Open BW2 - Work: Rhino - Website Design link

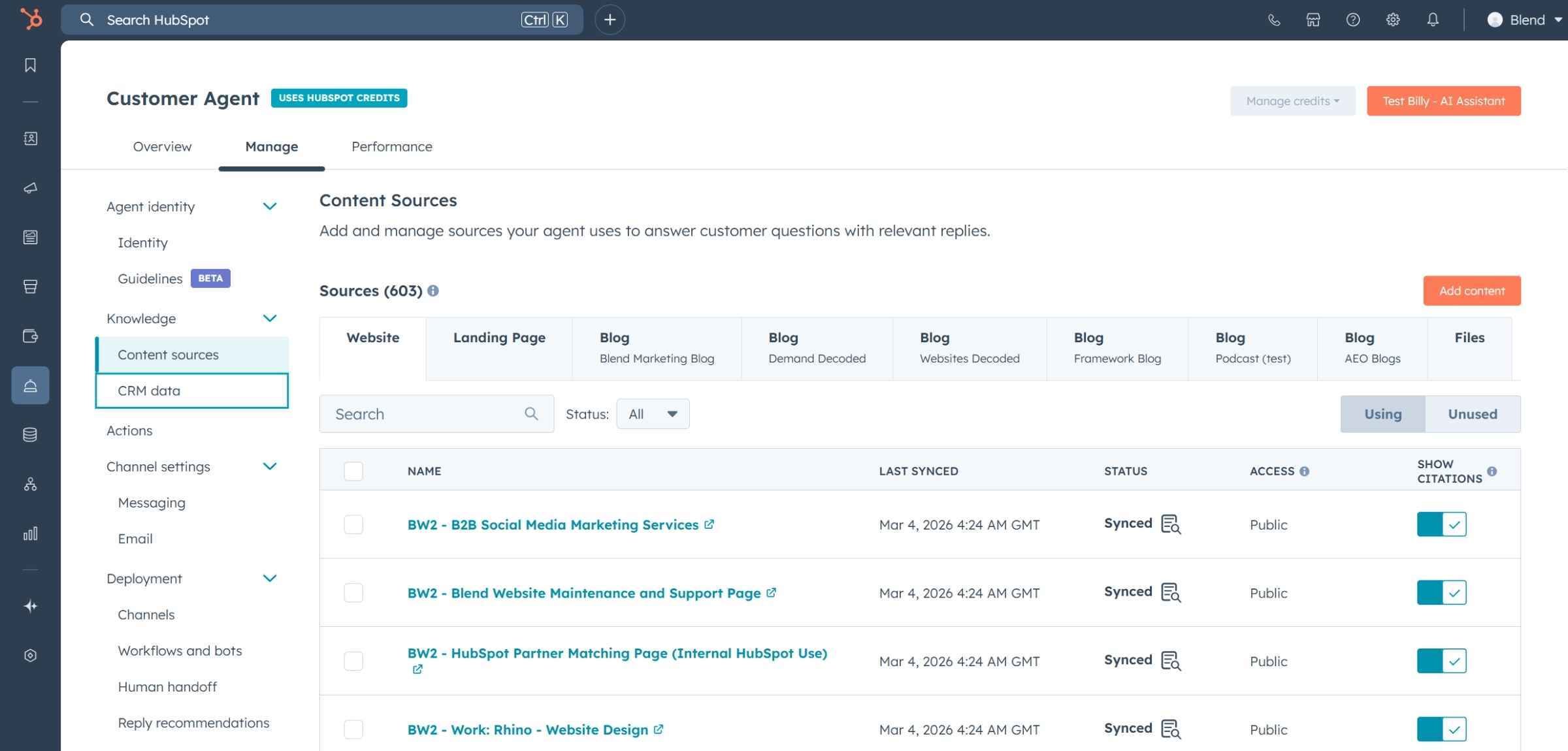(x=527, y=729)
